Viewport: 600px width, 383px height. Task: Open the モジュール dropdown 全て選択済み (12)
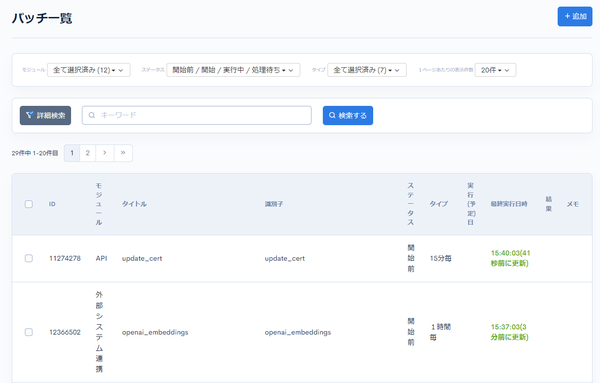click(x=88, y=70)
